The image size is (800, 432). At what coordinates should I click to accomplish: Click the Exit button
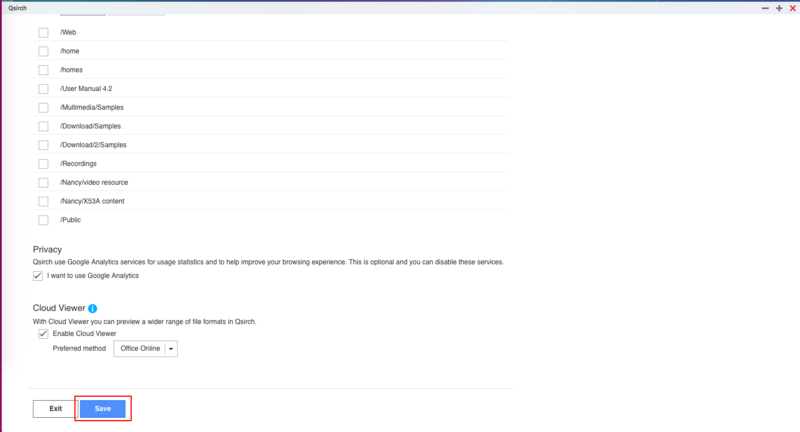click(55, 409)
